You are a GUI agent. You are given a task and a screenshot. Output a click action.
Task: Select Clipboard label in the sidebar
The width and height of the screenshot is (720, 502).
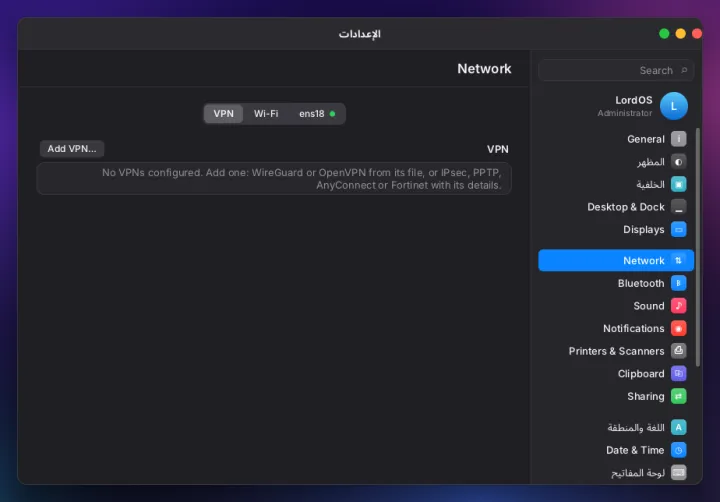click(641, 373)
